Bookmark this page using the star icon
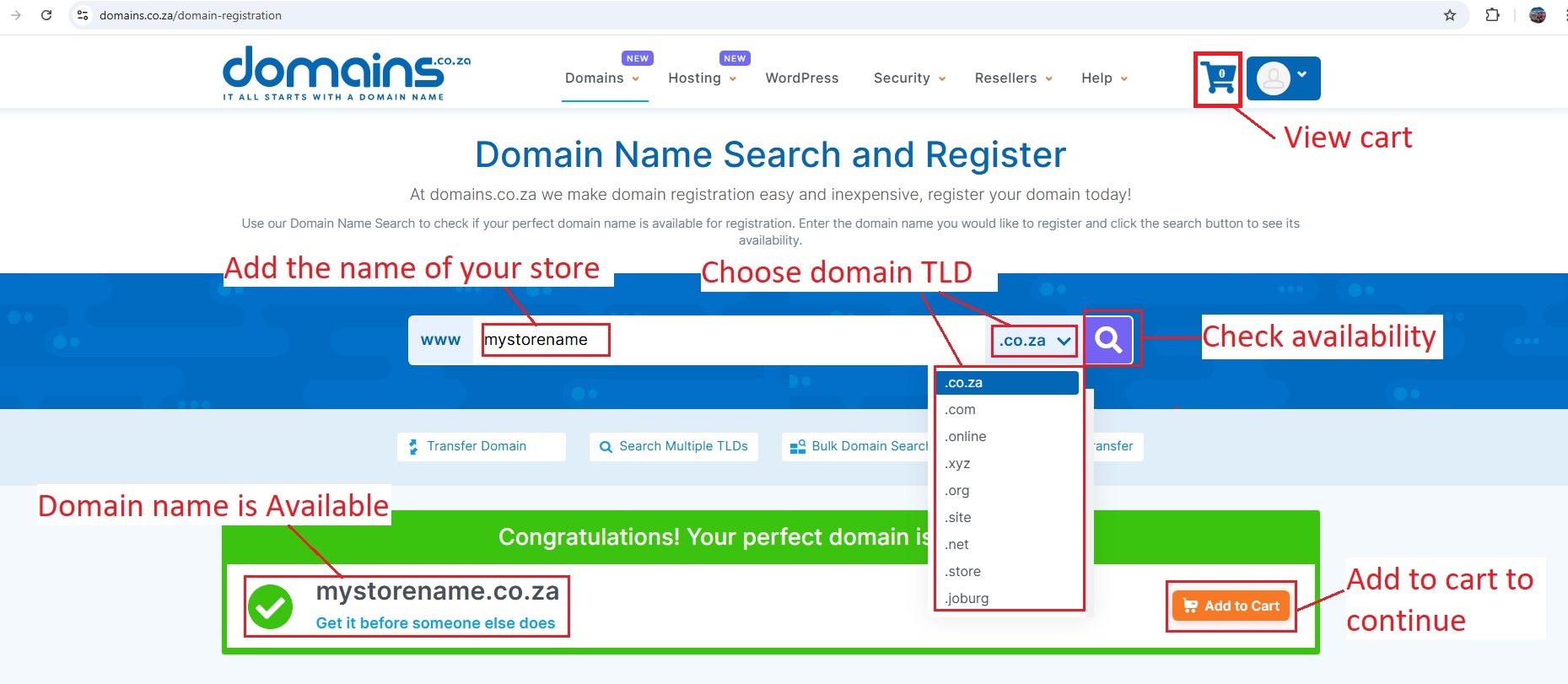Viewport: 1568px width, 684px height. pyautogui.click(x=1449, y=15)
